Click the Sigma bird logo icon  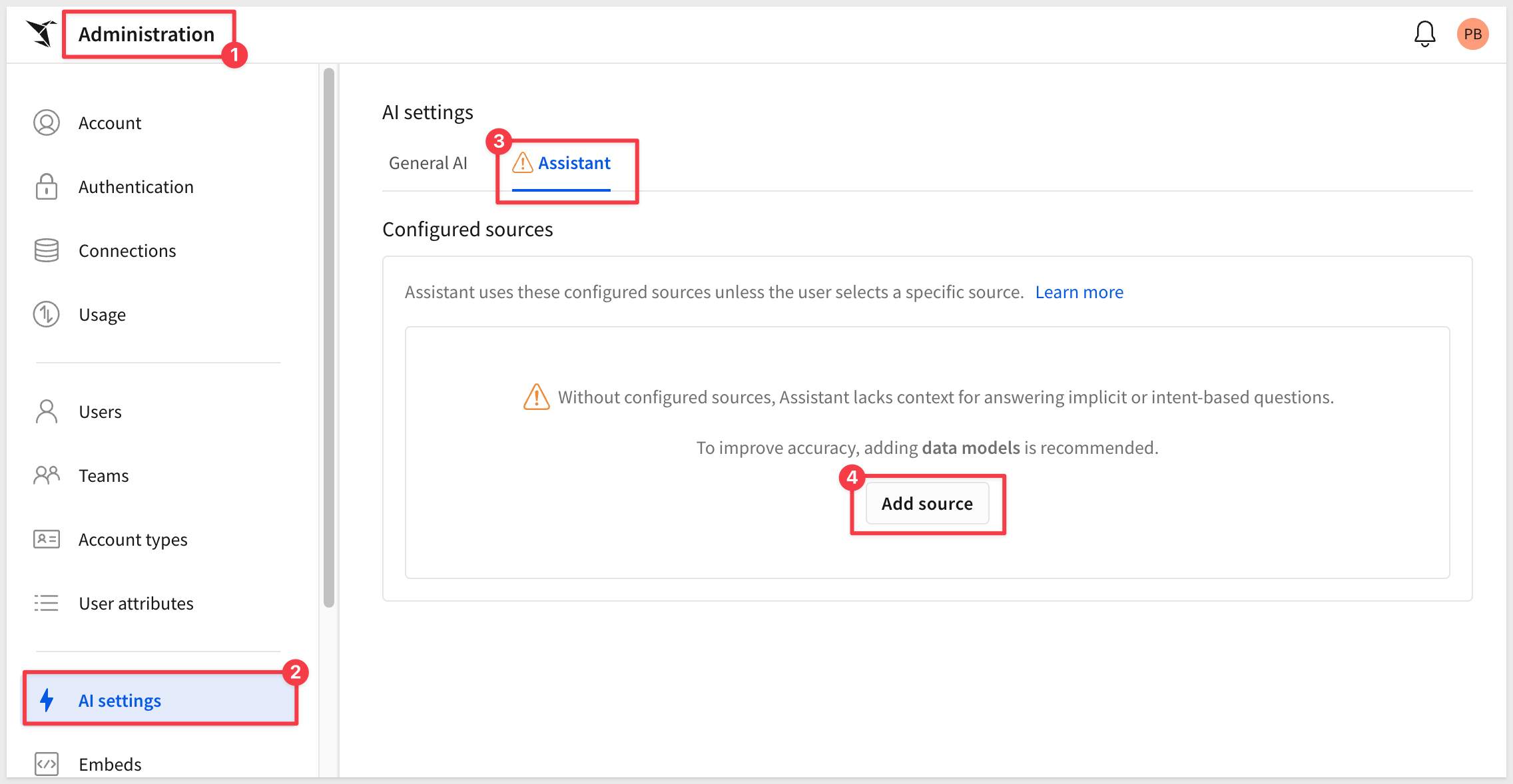point(41,33)
